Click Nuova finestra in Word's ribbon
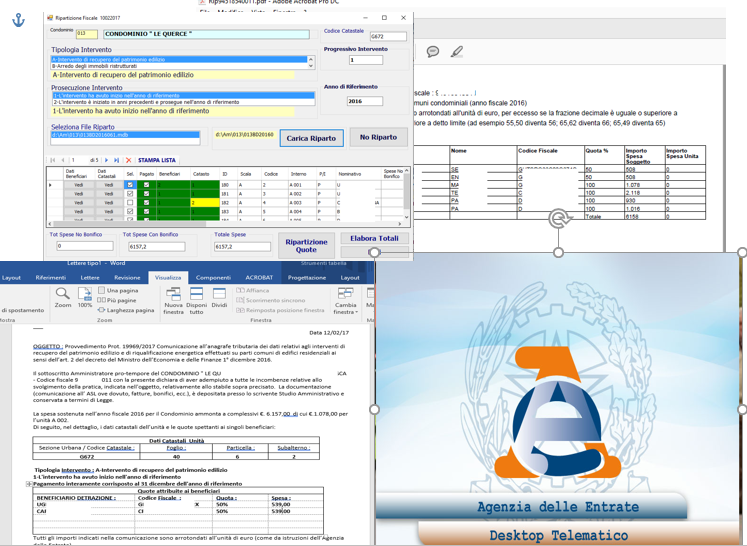 point(173,301)
